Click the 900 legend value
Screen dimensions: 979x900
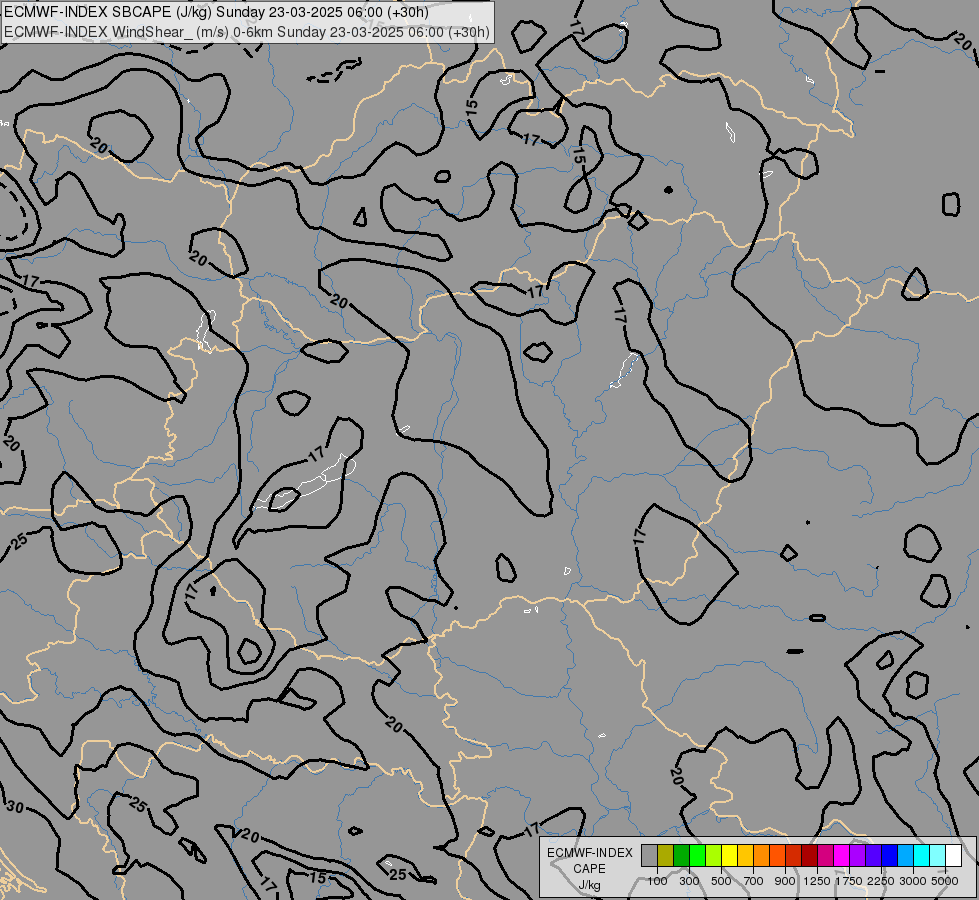point(785,881)
